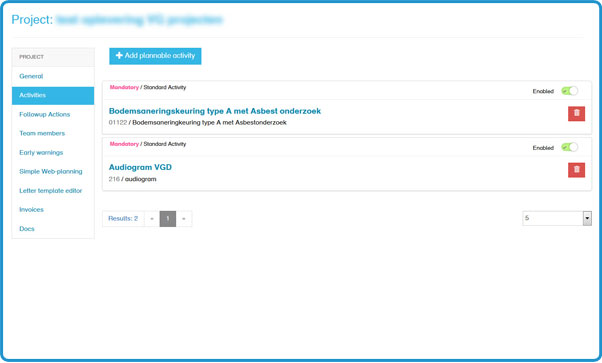602x363 pixels.
Task: Select Activities in the project sidebar
Action: coord(53,95)
